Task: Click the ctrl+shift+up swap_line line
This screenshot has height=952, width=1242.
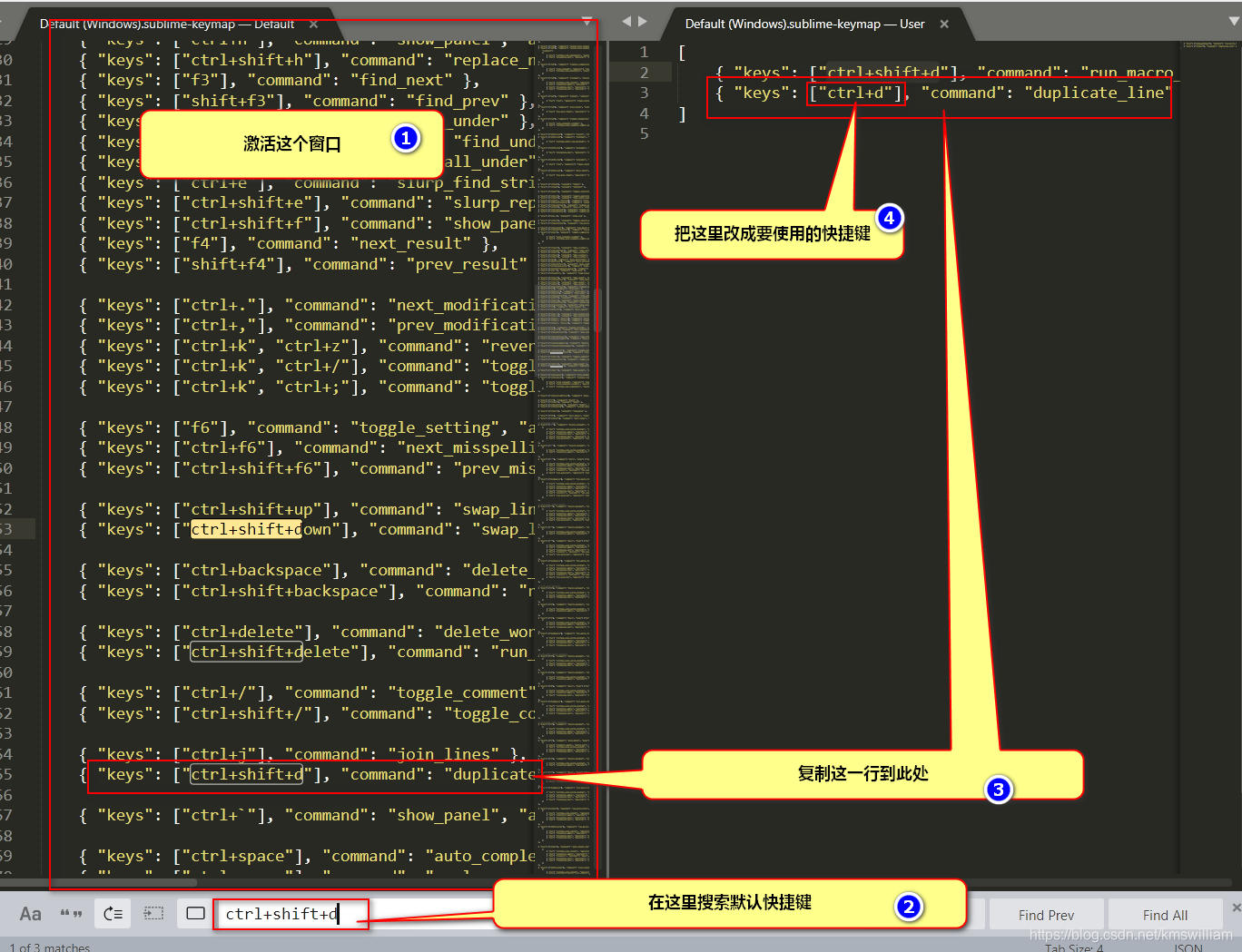Action: point(307,509)
